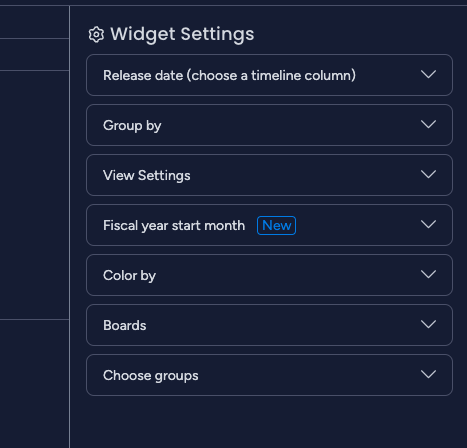The width and height of the screenshot is (467, 448).
Task: Click the blue New badge
Action: coord(276,225)
